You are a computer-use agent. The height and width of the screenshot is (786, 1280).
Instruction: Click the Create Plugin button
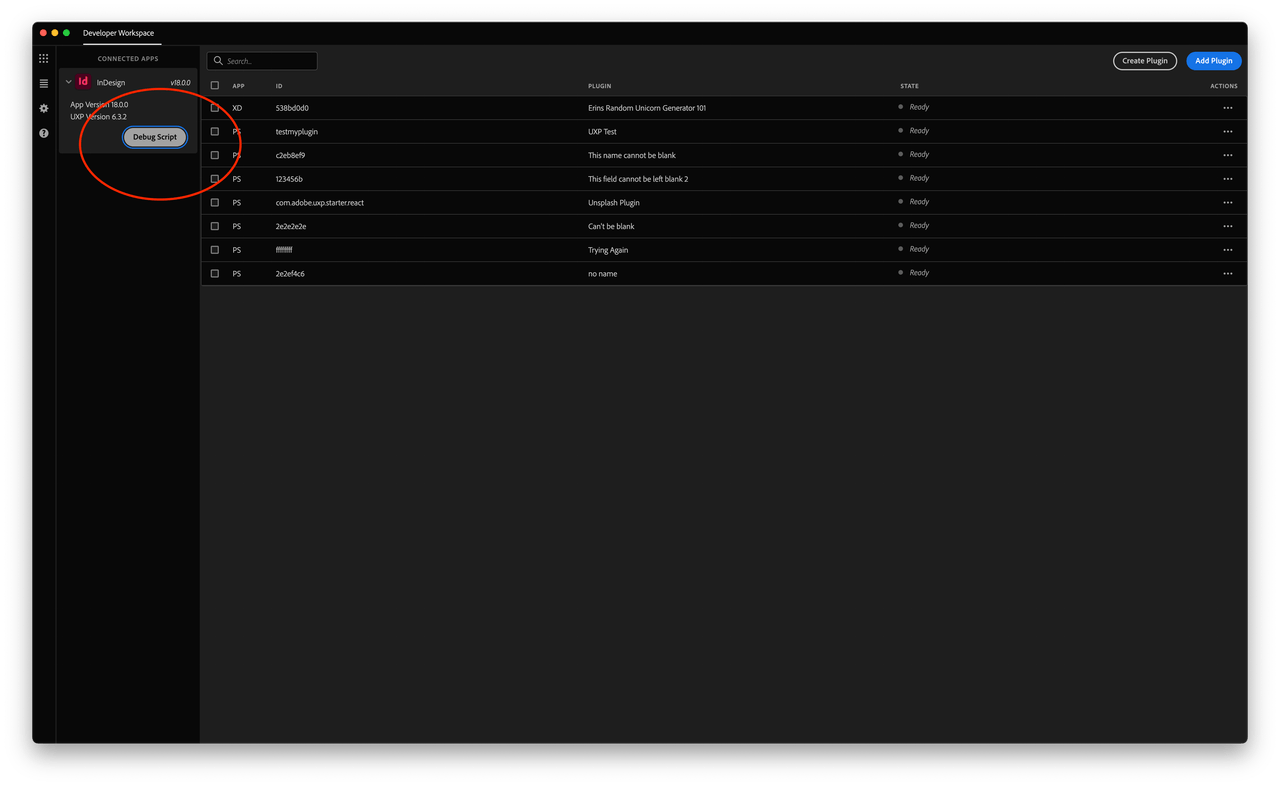1145,61
